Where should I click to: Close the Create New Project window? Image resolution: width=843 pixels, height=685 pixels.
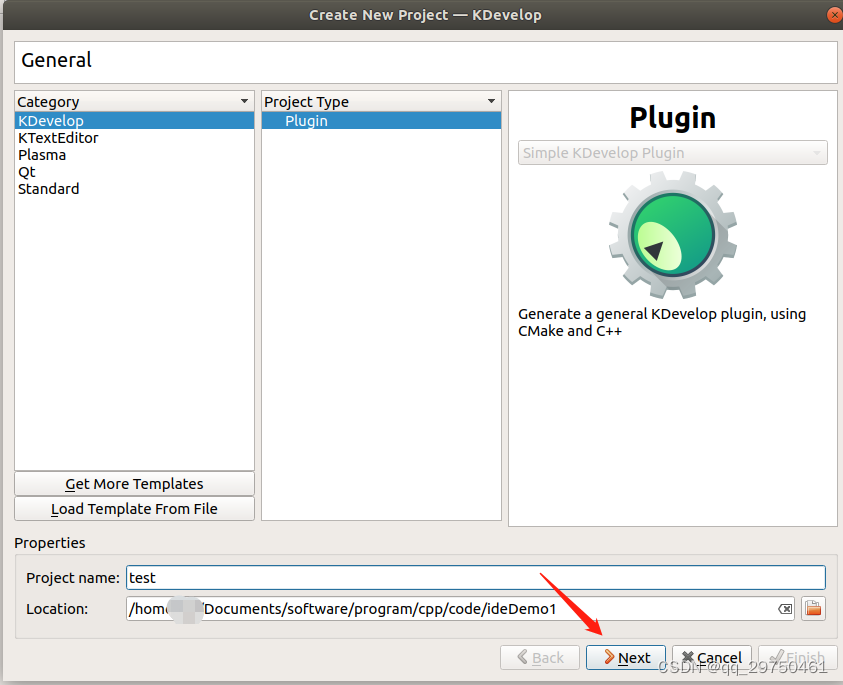(x=834, y=15)
